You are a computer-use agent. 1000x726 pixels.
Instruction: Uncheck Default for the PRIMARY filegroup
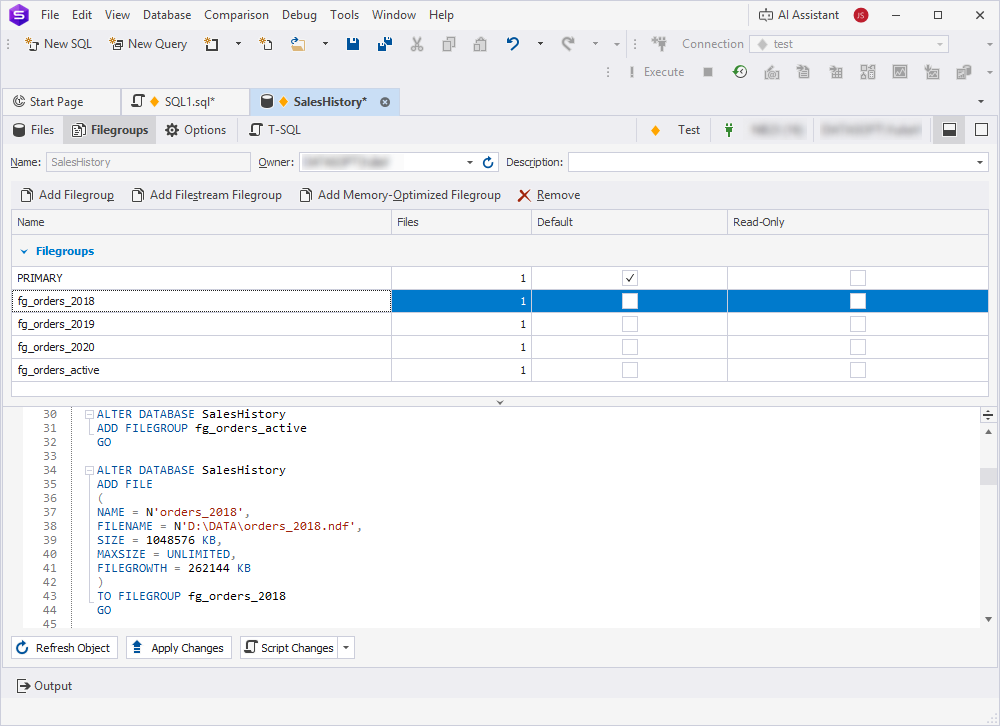click(629, 277)
